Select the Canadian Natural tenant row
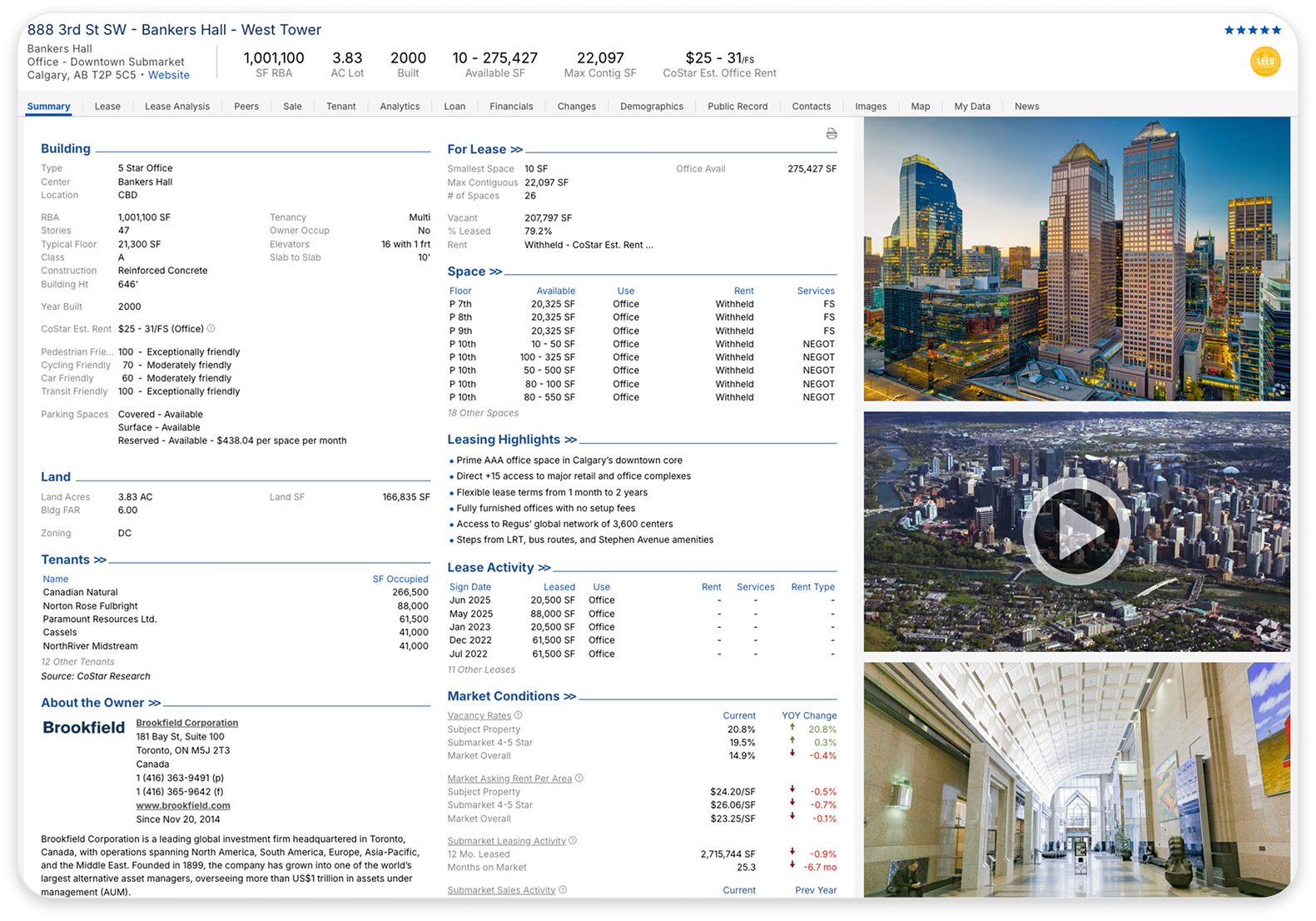 click(236, 593)
